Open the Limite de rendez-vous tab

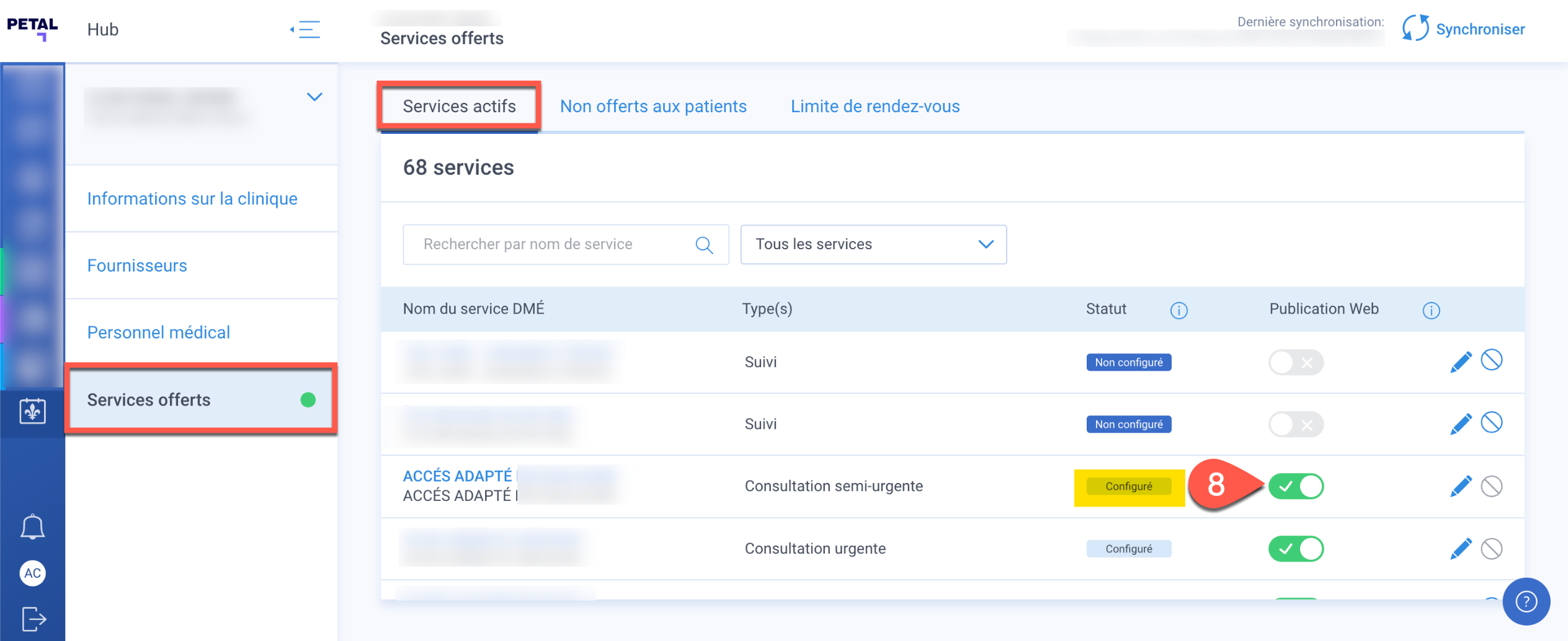(875, 107)
